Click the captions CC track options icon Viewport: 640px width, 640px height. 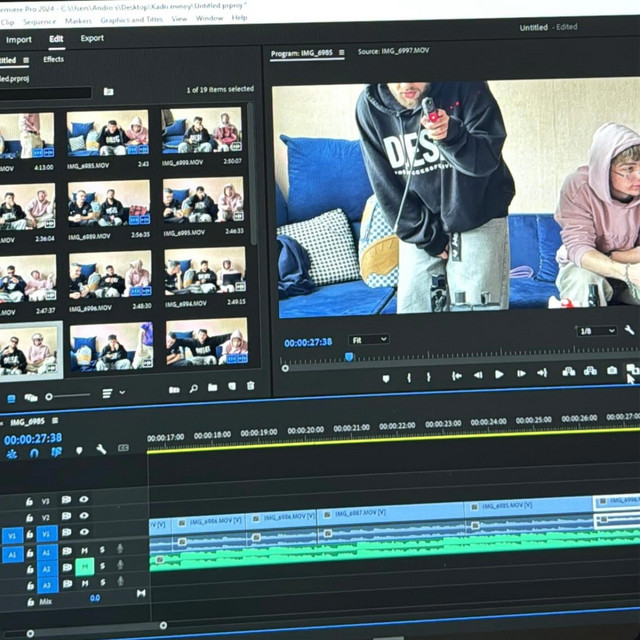pyautogui.click(x=123, y=448)
